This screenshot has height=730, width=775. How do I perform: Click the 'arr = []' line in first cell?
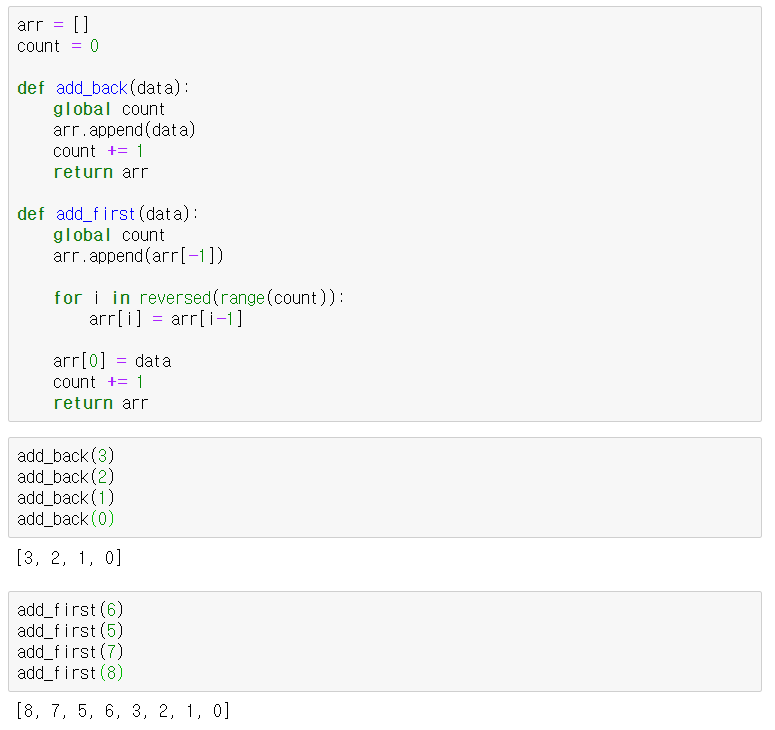(53, 25)
